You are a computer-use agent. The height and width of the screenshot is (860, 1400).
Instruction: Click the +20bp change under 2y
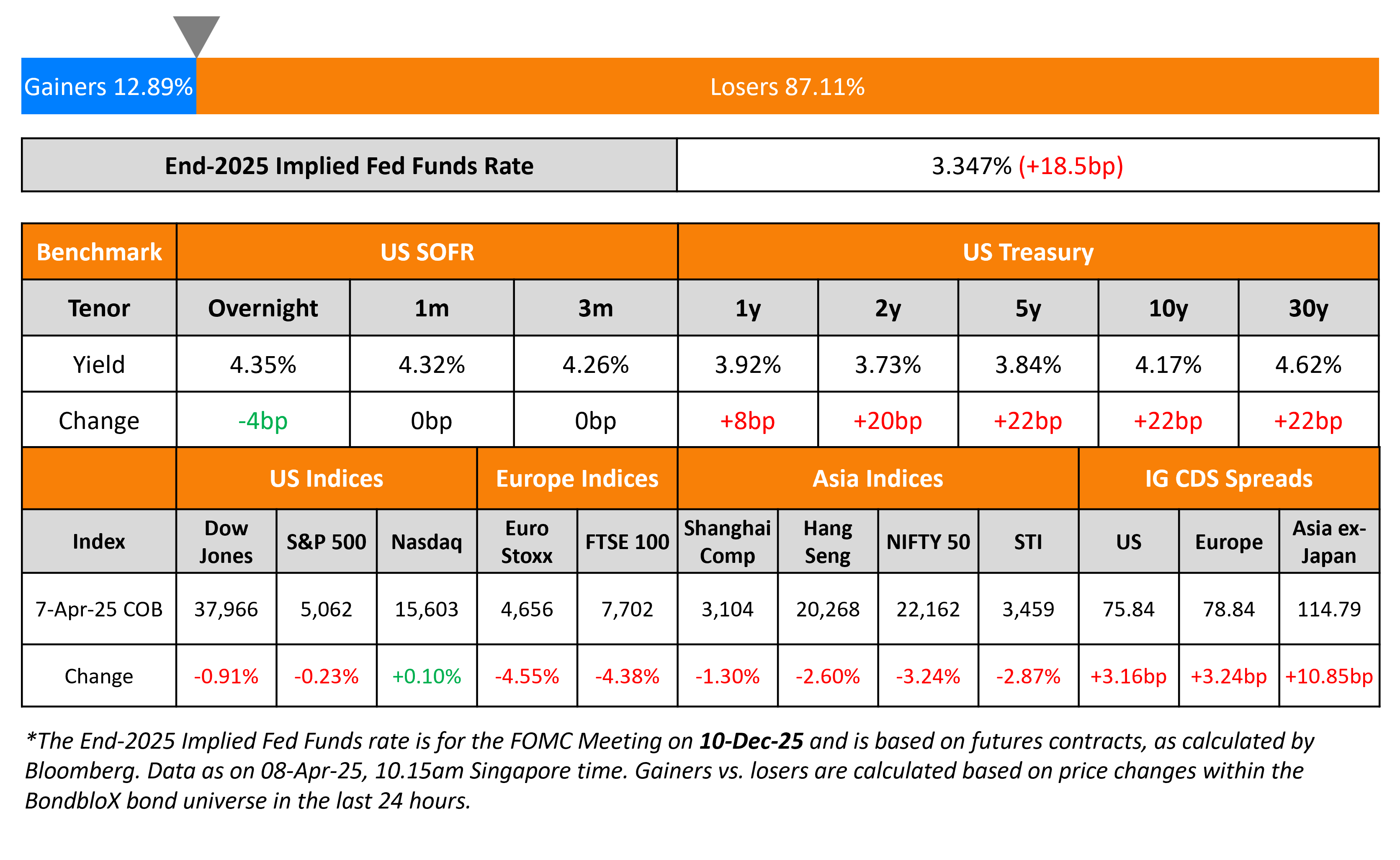pyautogui.click(x=888, y=420)
